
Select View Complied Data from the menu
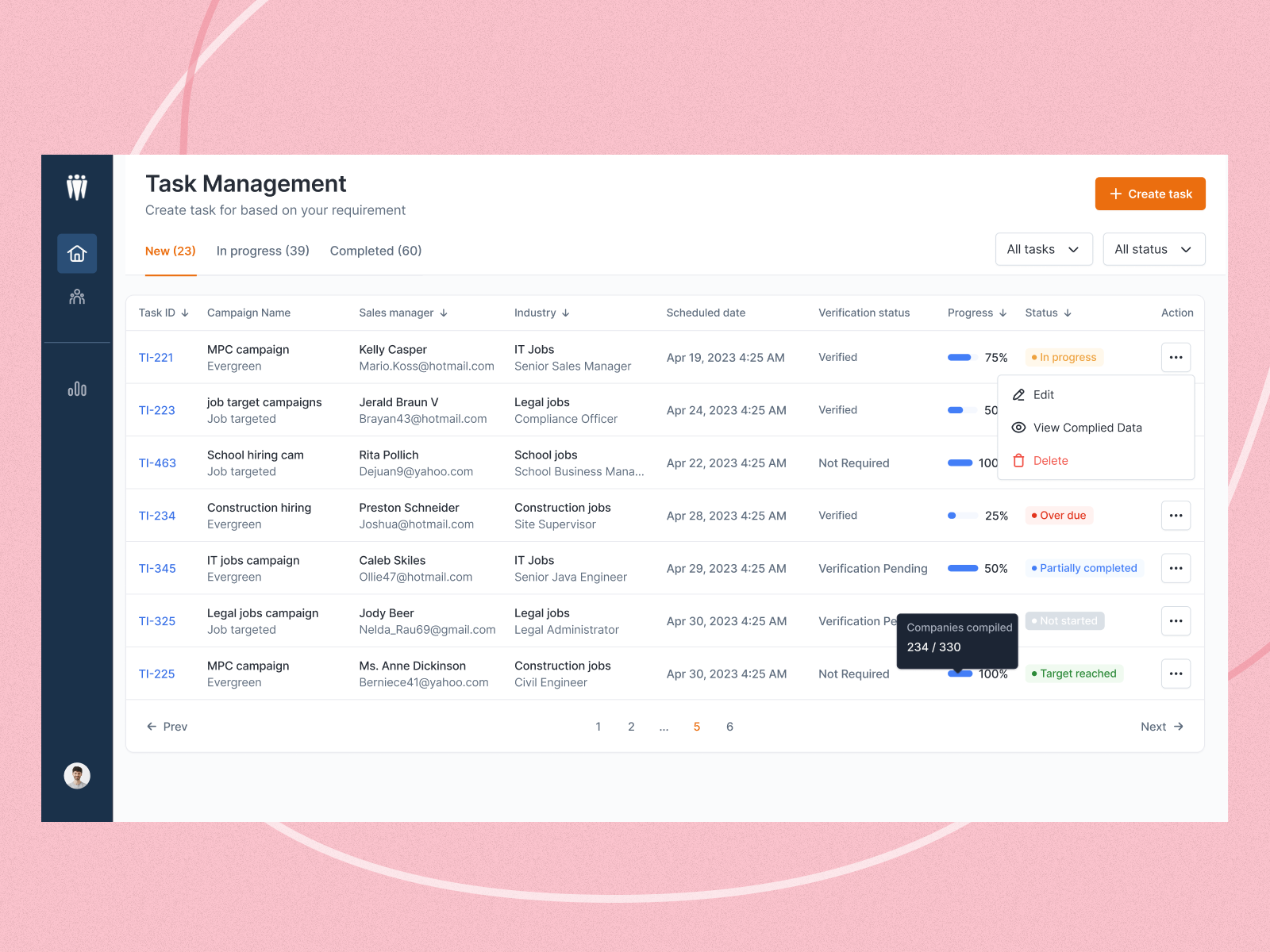pos(1087,428)
